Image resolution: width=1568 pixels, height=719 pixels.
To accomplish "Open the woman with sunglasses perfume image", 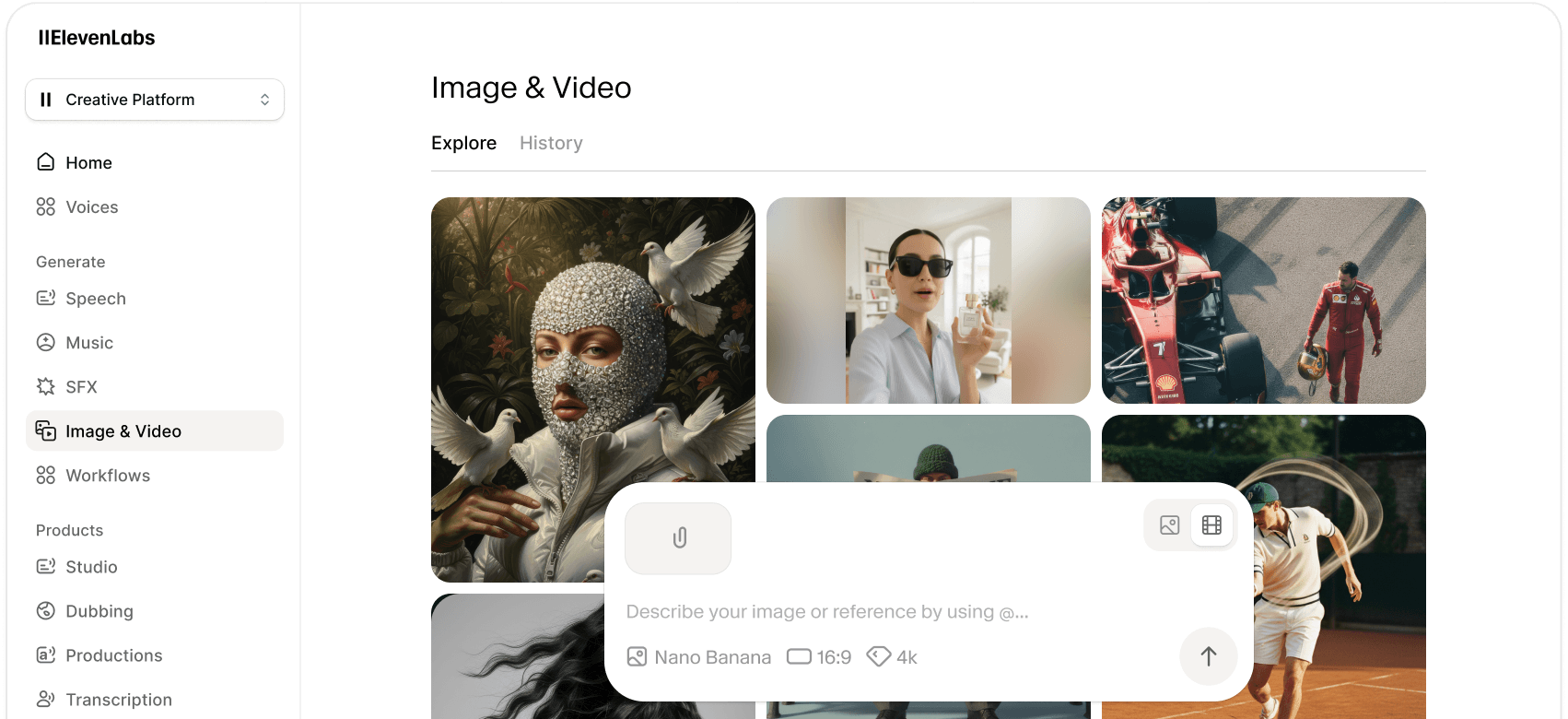I will coord(929,301).
